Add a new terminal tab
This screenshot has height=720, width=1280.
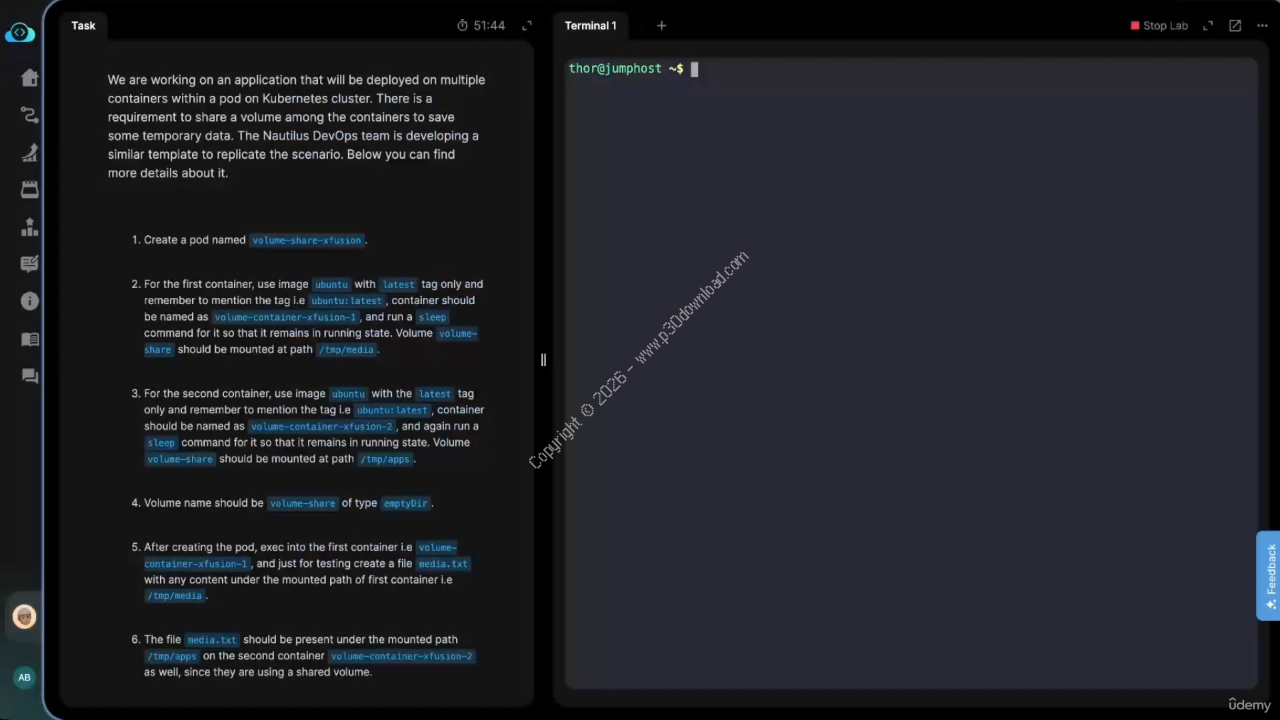(661, 26)
